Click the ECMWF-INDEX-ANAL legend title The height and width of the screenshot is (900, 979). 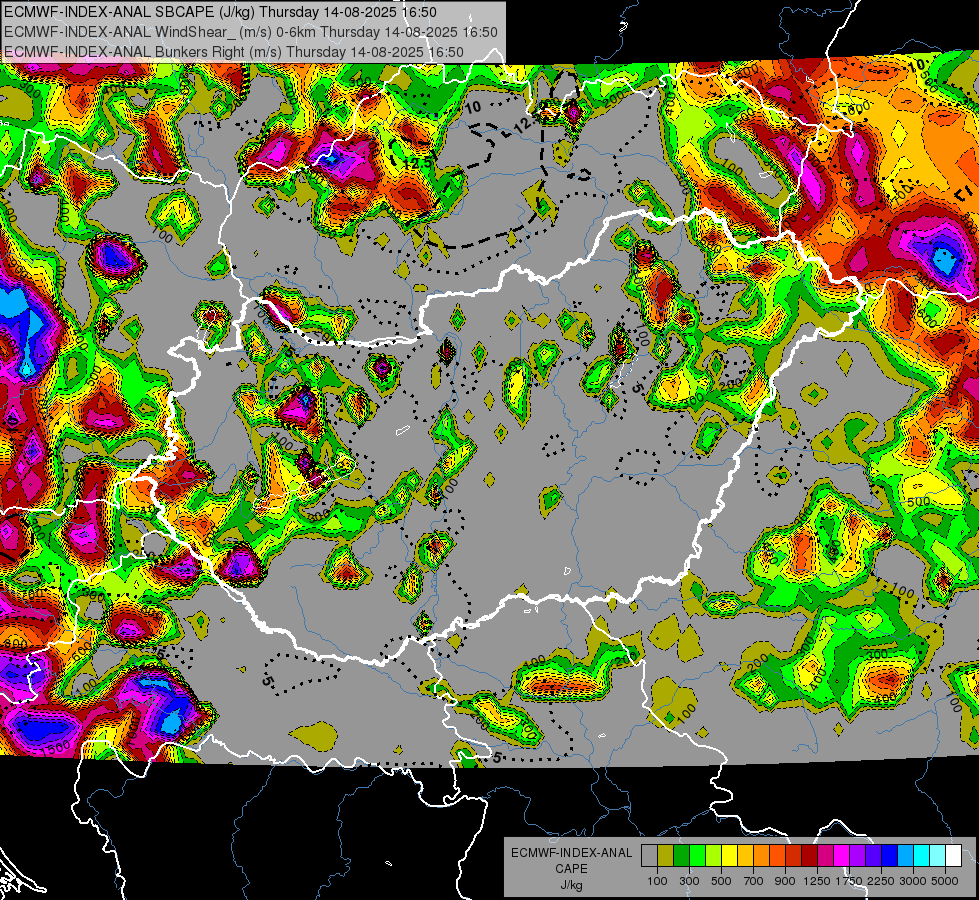tap(571, 853)
